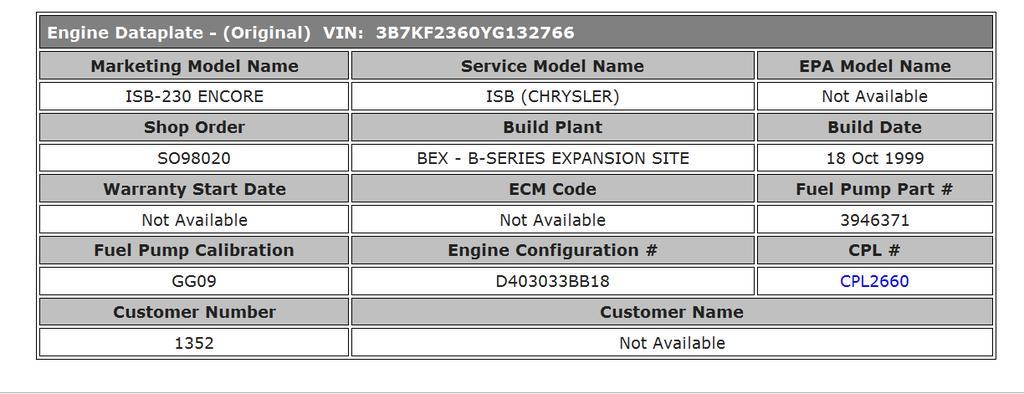The image size is (1024, 394).
Task: Click the GG09 fuel pump calibration value
Action: (194, 281)
